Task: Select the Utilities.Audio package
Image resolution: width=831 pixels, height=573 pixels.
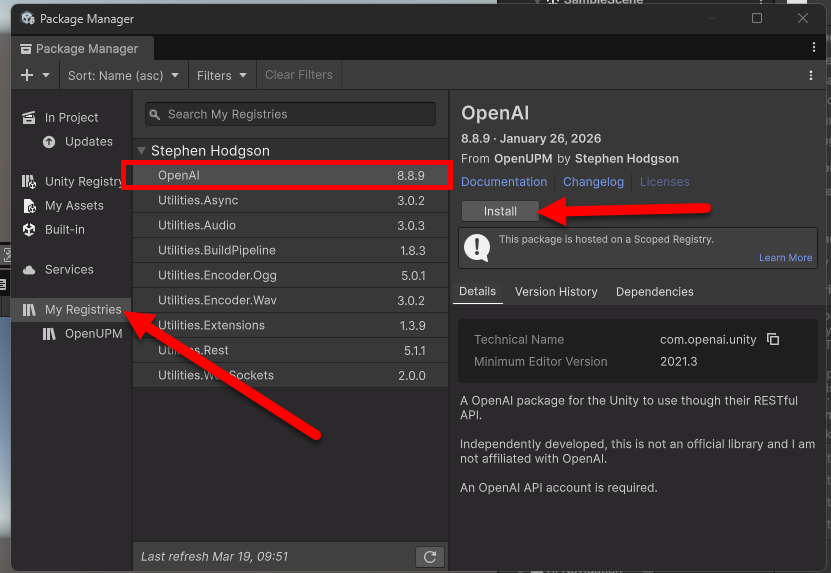Action: [x=290, y=225]
